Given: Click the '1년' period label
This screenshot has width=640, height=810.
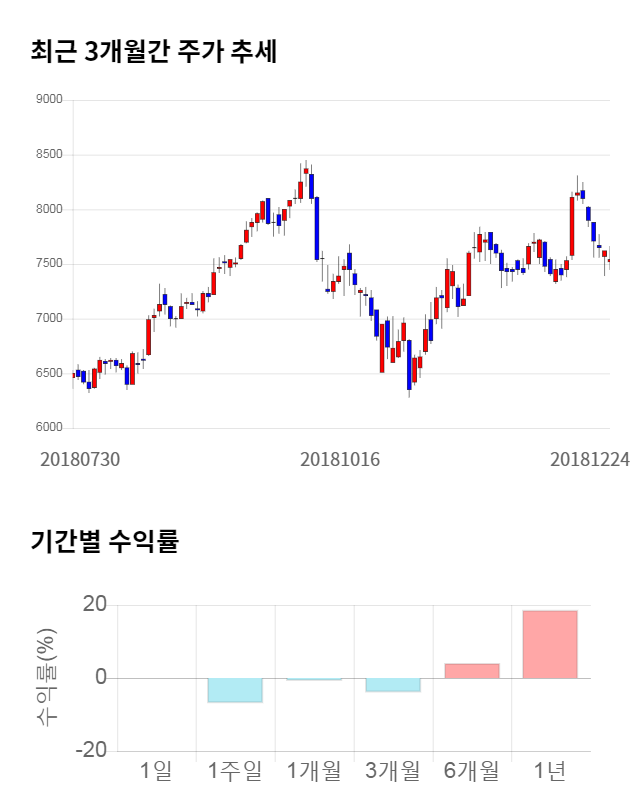Looking at the screenshot, I should 549,771.
